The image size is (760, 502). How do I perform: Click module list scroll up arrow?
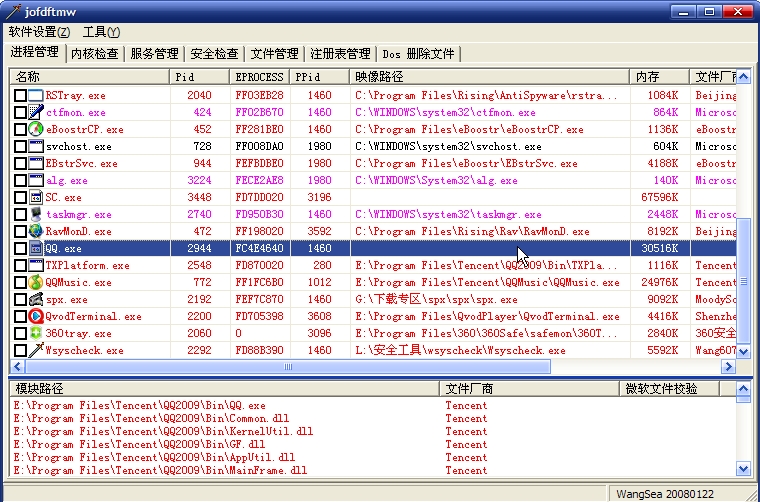[743, 388]
